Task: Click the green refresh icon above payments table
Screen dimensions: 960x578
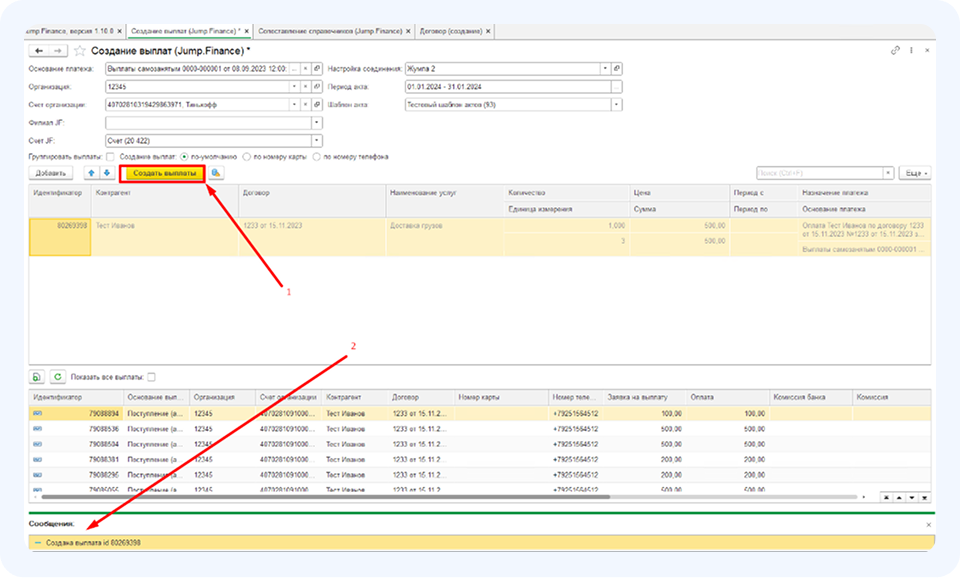Action: pyautogui.click(x=57, y=377)
